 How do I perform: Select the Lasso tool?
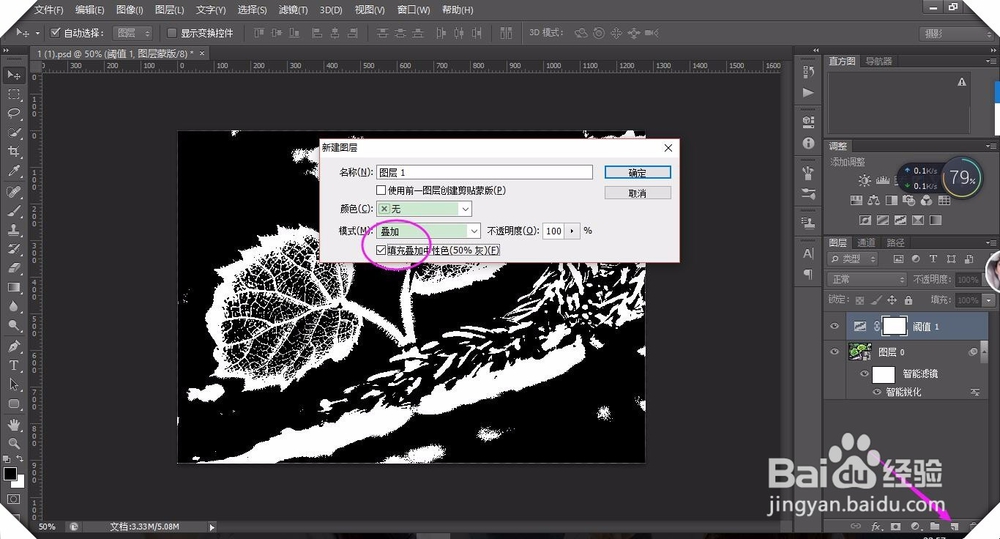tap(13, 114)
